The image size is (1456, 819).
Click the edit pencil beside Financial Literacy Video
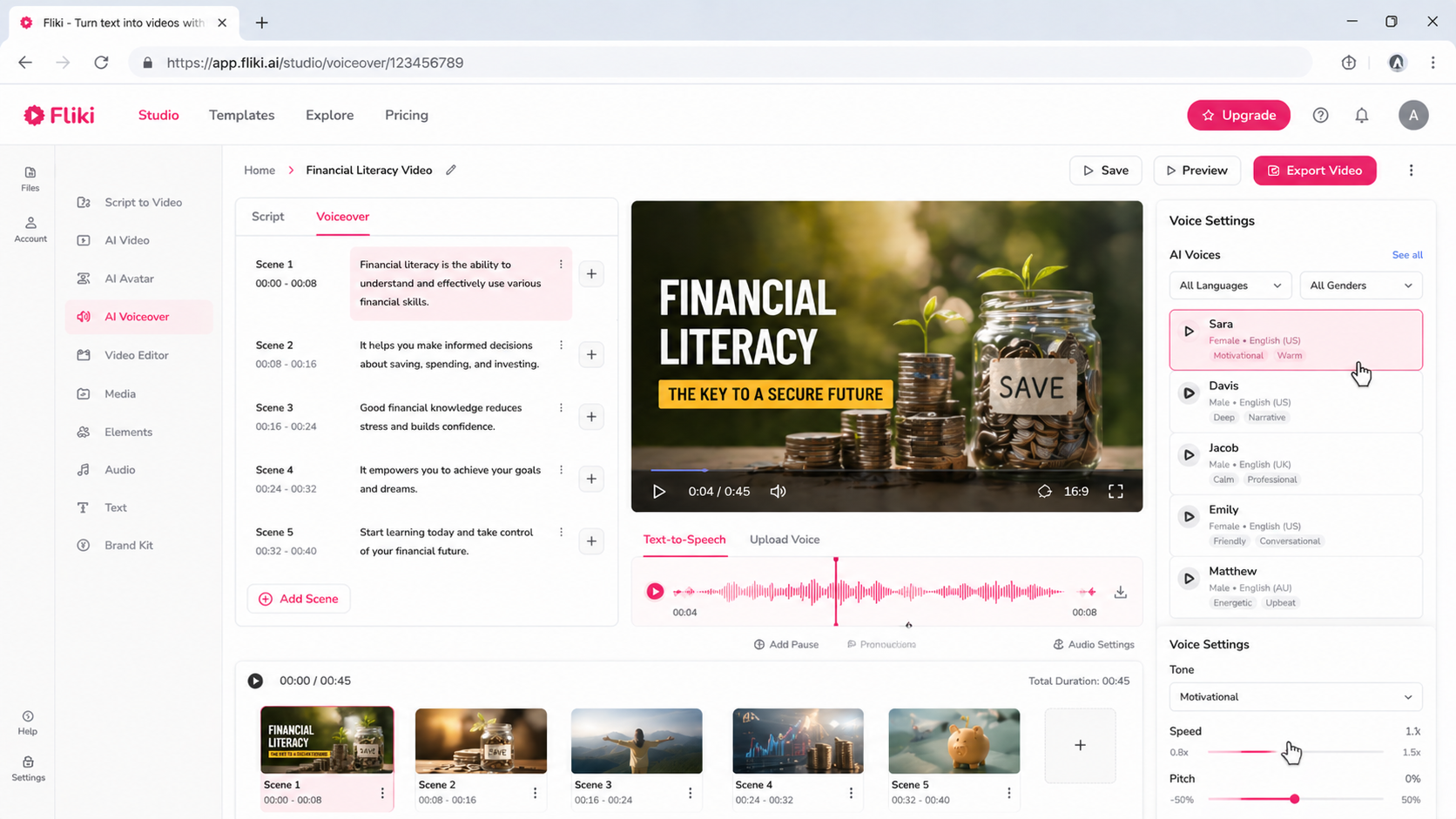pyautogui.click(x=451, y=170)
